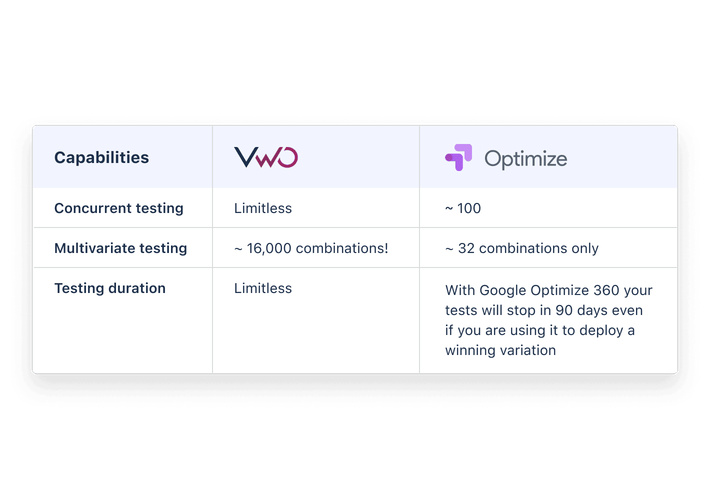The height and width of the screenshot is (500, 710).
Task: Select the Concurrent testing row label
Action: [119, 208]
